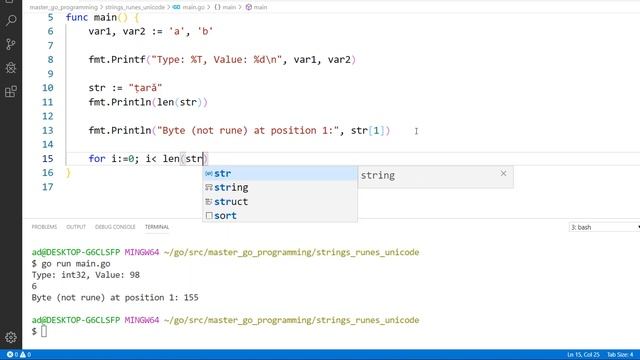Select the 'string' autocomplete suggestion

point(280,187)
